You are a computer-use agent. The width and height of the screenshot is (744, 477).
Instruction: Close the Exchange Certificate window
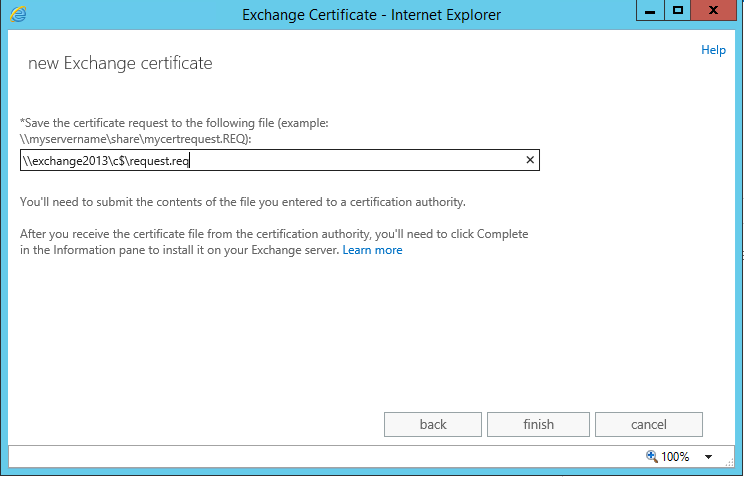714,11
